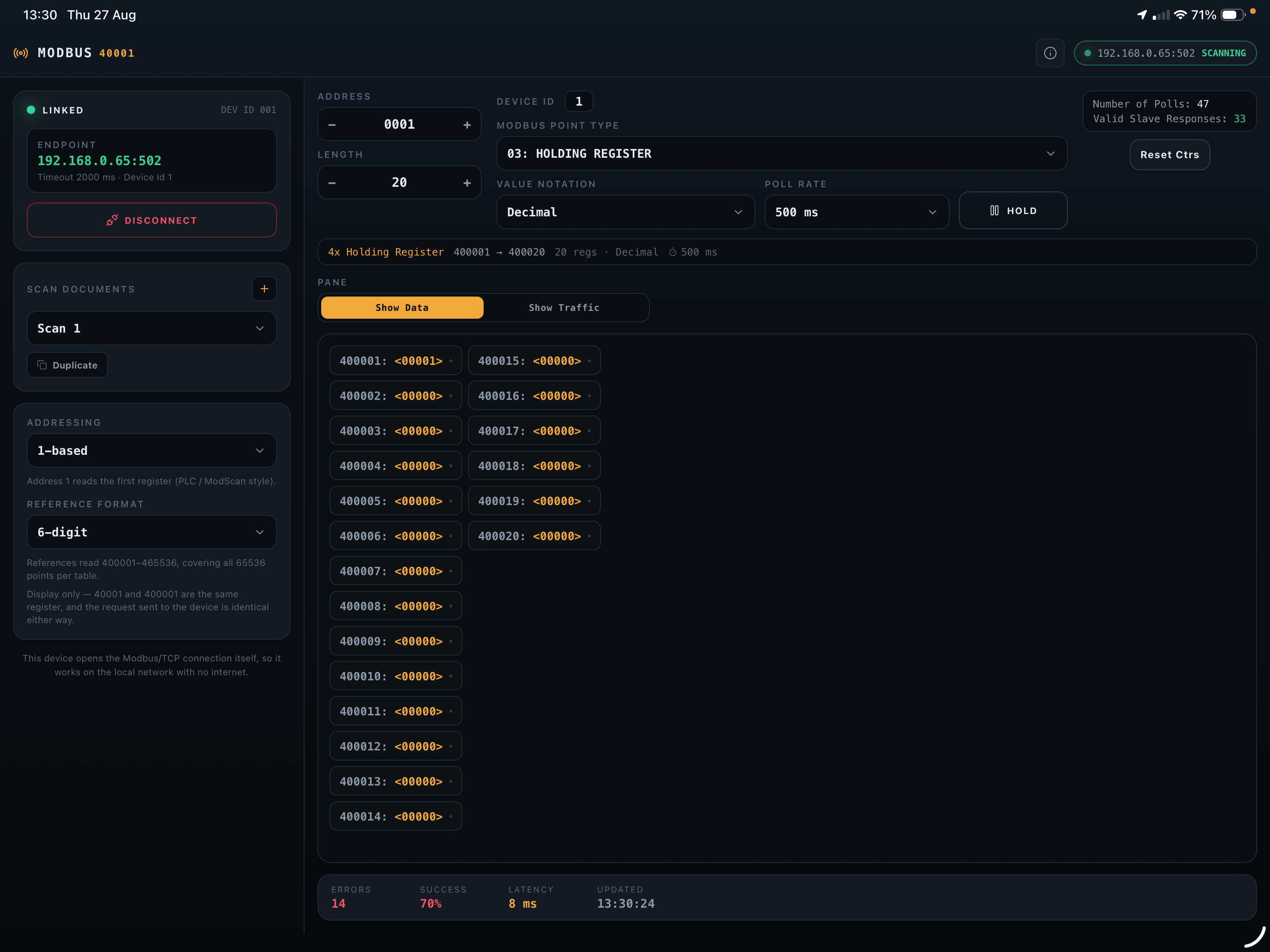This screenshot has height=952, width=1270.
Task: Select register 400019 value cell
Action: coord(534,501)
